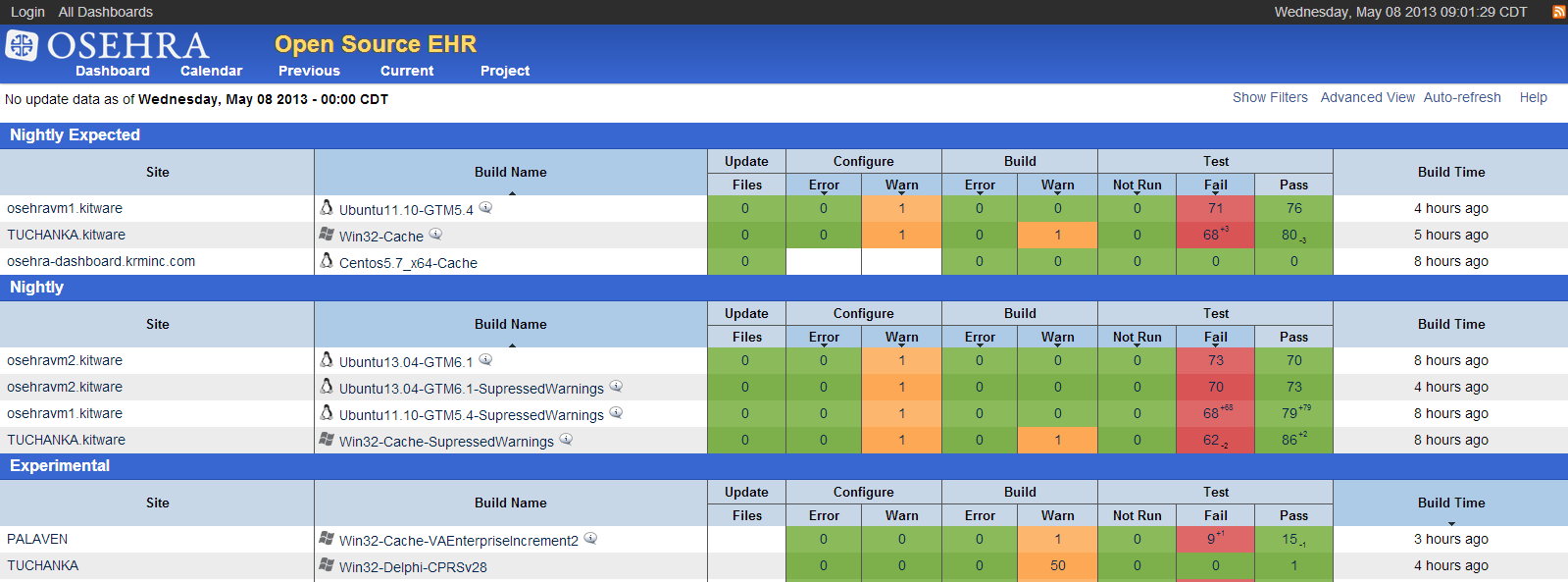Viewport: 1568px width, 582px height.
Task: Click the note bubble next to Win32-Cache
Action: coord(435,235)
